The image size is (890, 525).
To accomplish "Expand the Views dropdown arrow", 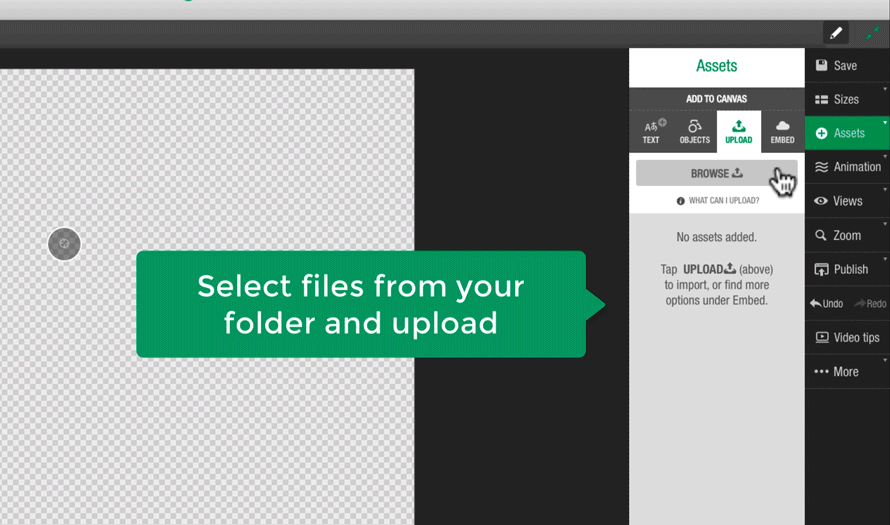I will pos(884,191).
